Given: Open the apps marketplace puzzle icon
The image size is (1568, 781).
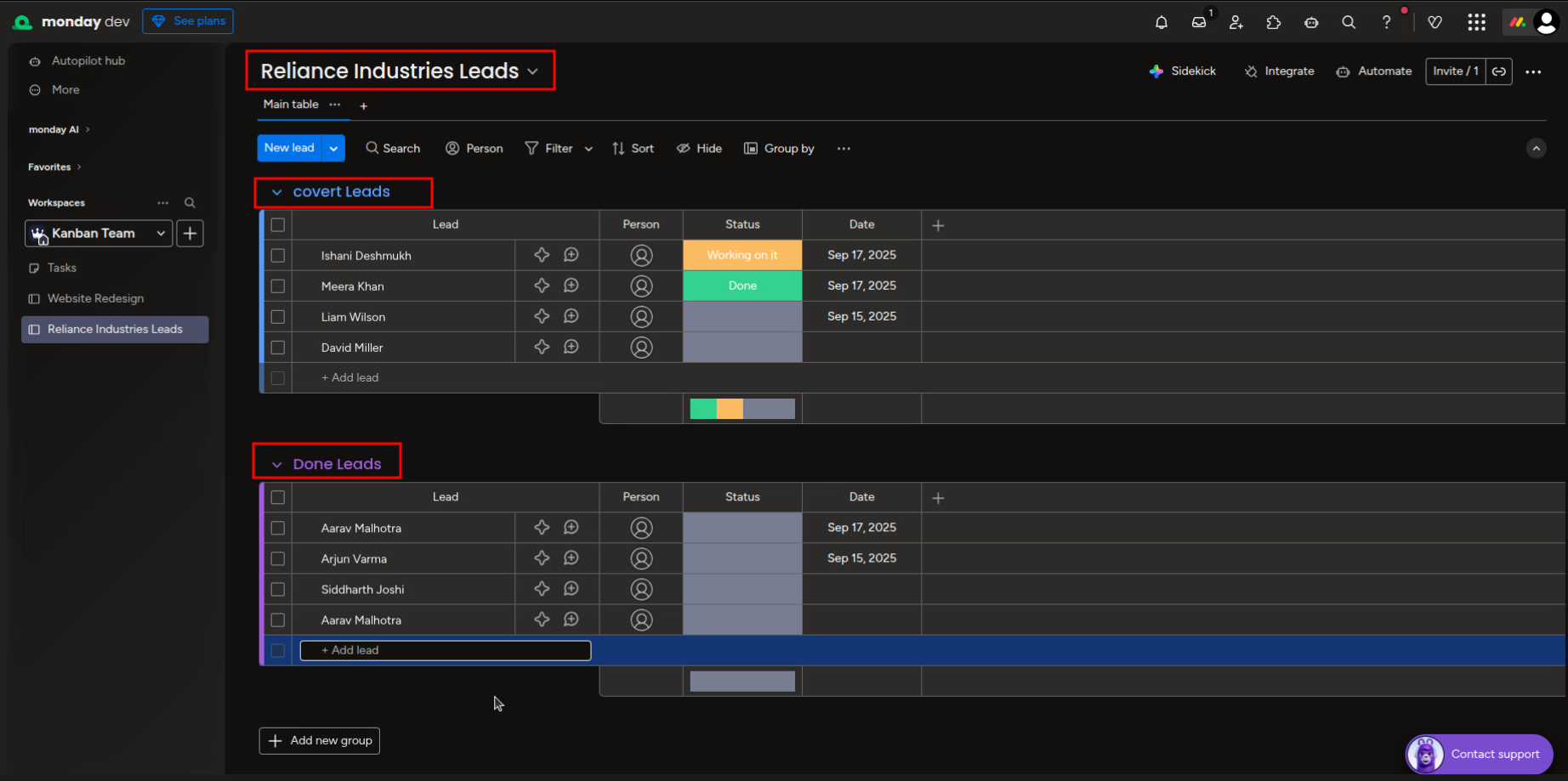Looking at the screenshot, I should click(x=1274, y=22).
